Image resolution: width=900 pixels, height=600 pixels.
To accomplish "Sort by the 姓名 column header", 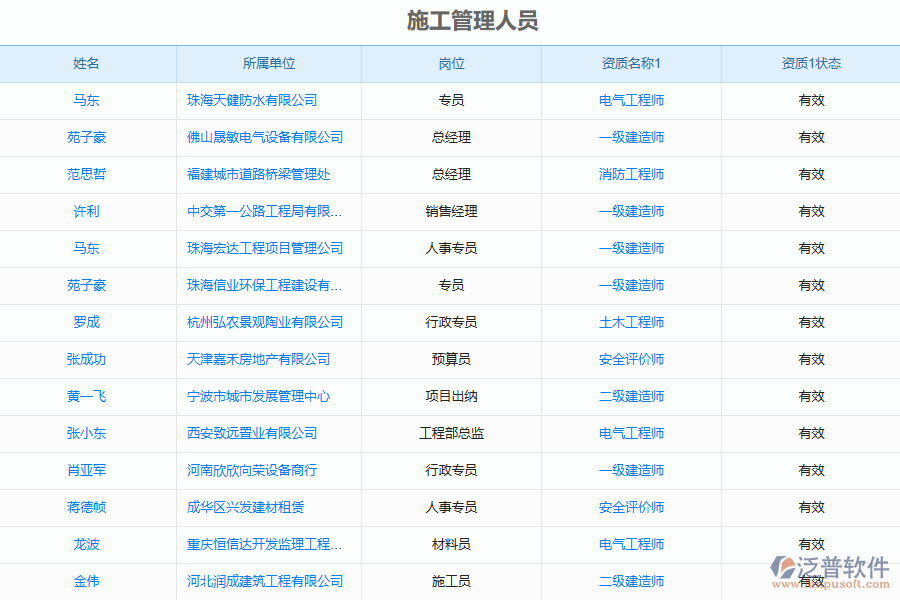I will click(x=87, y=64).
